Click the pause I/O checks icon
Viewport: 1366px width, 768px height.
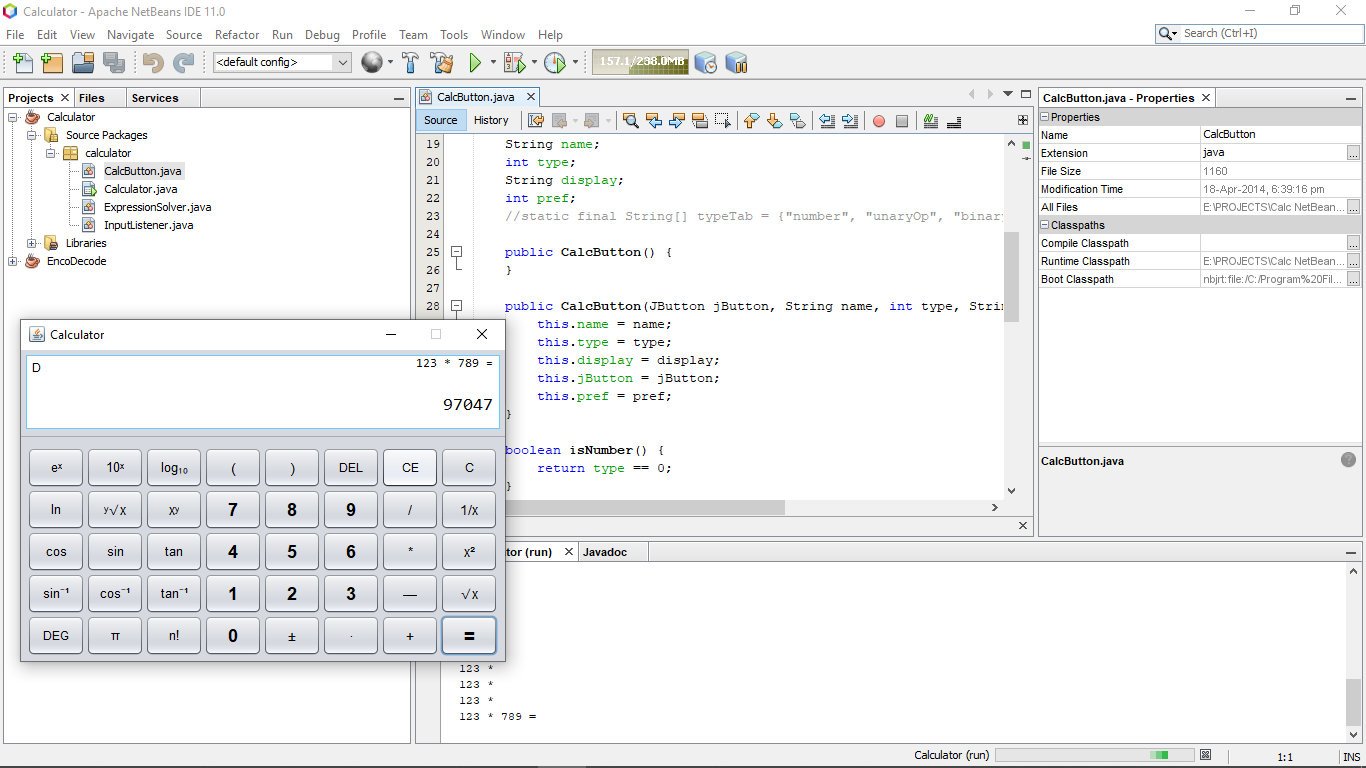(x=737, y=63)
